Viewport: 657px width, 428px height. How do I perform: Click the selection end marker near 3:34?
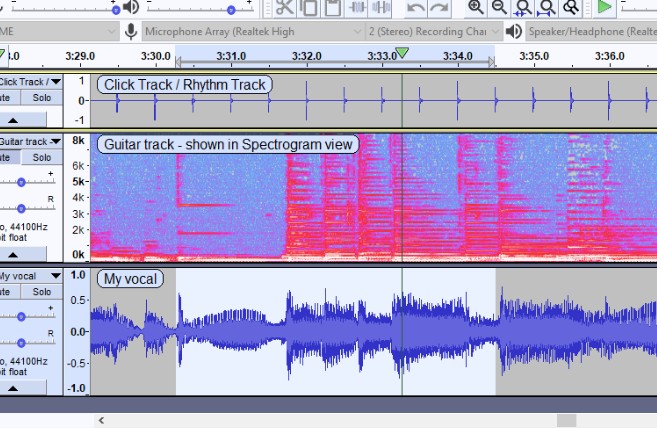click(x=491, y=63)
